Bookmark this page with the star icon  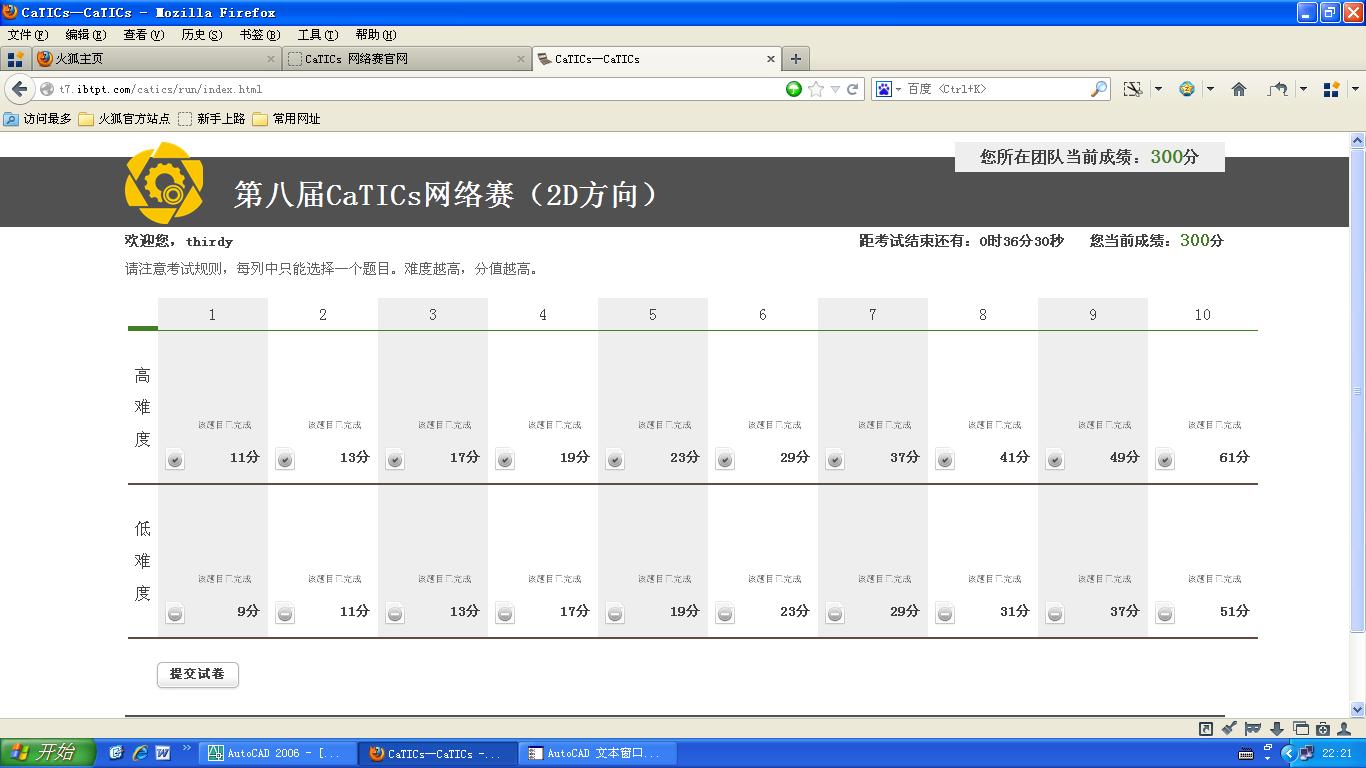(x=816, y=89)
